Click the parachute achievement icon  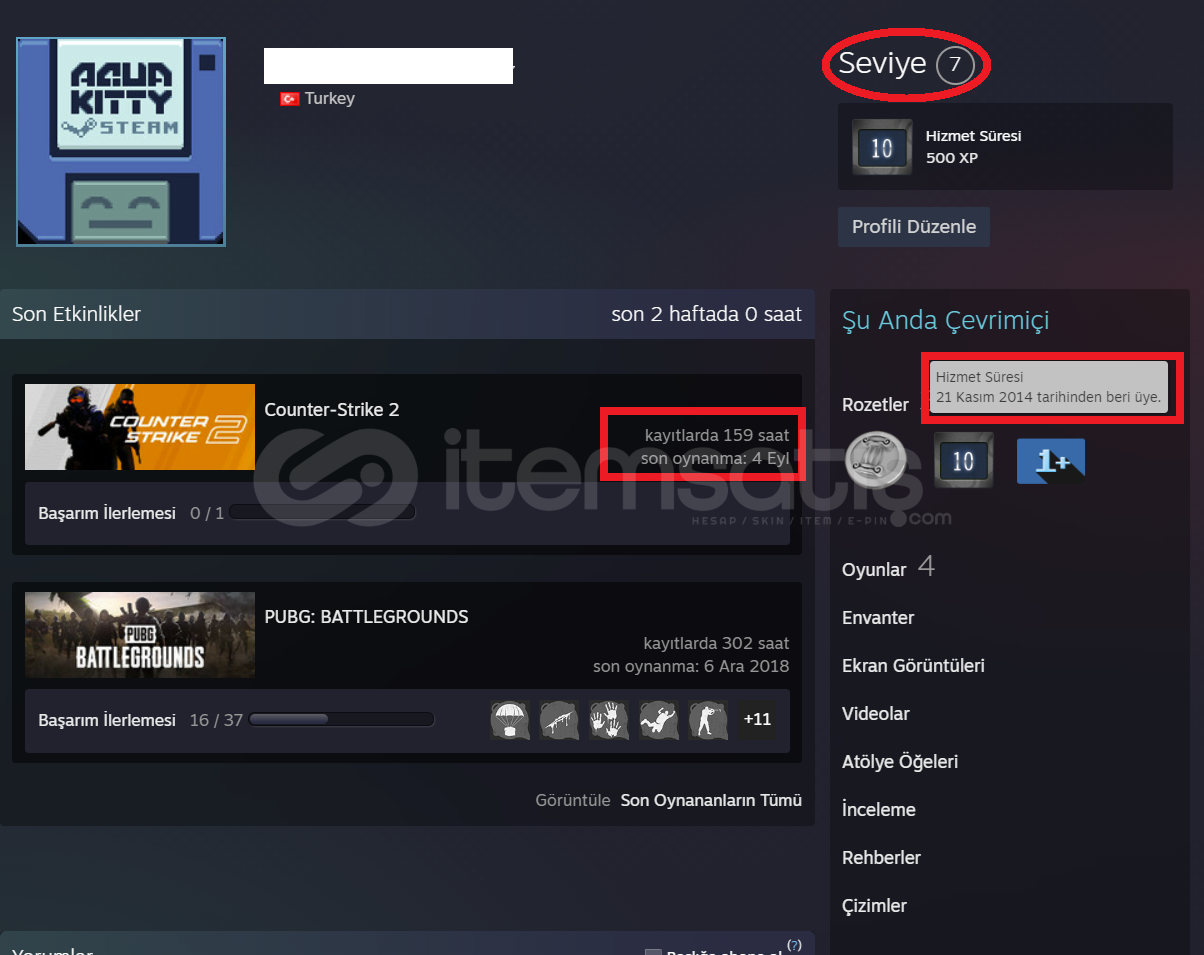[x=510, y=720]
